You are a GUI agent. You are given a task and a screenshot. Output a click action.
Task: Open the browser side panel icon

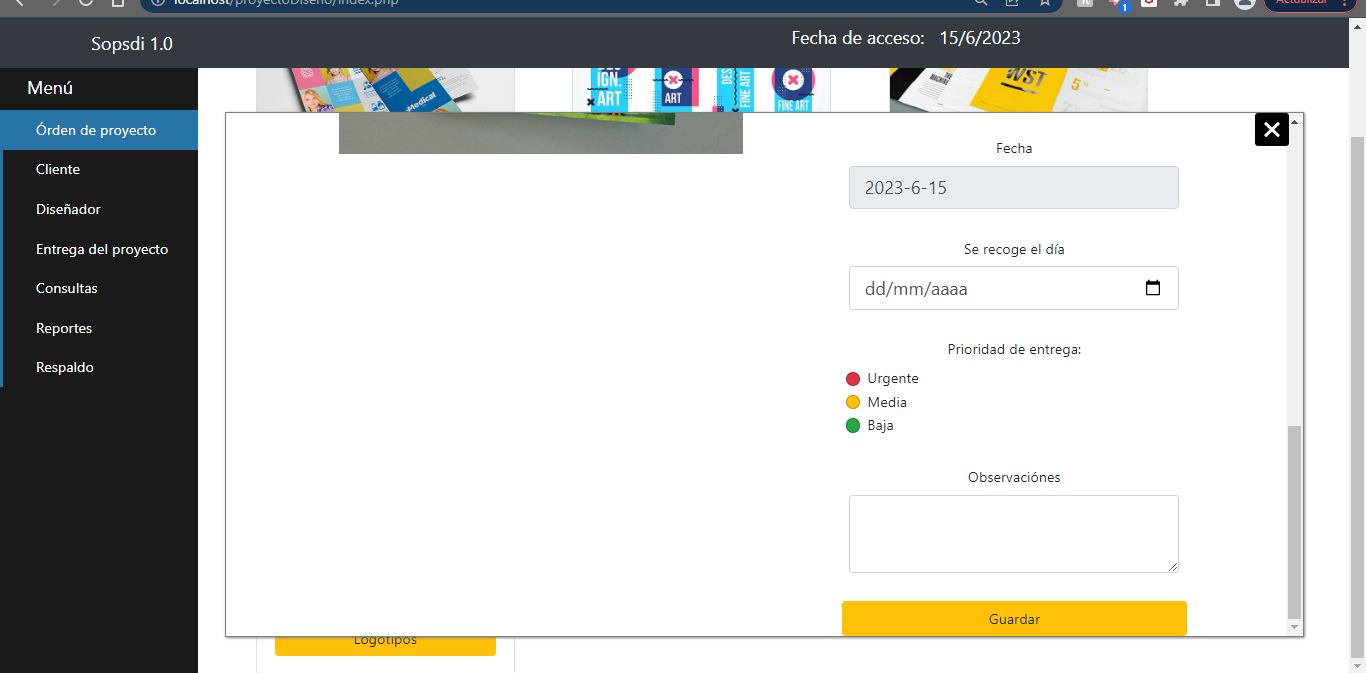(1213, 3)
